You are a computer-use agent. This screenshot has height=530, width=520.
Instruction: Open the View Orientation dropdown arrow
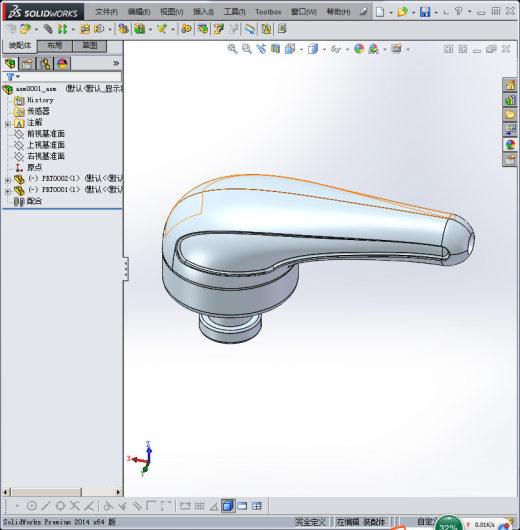(301, 50)
